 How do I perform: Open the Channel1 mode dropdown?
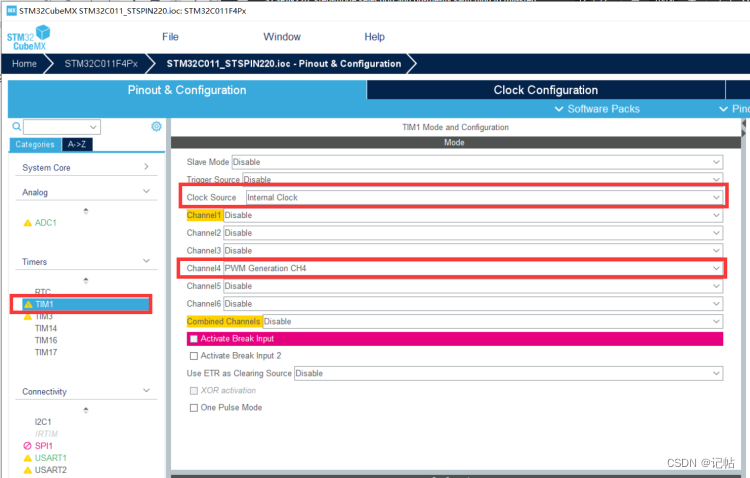pyautogui.click(x=473, y=215)
